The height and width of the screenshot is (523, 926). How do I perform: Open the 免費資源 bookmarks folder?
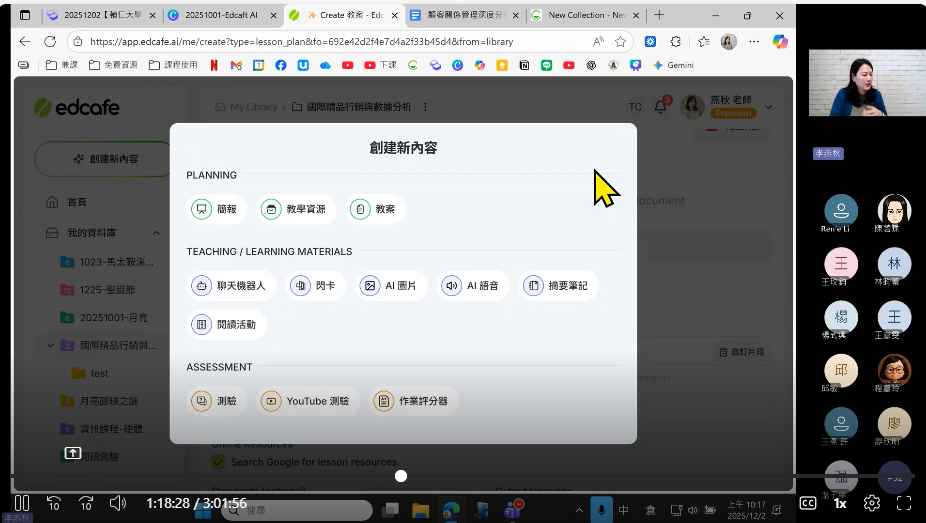click(x=113, y=66)
